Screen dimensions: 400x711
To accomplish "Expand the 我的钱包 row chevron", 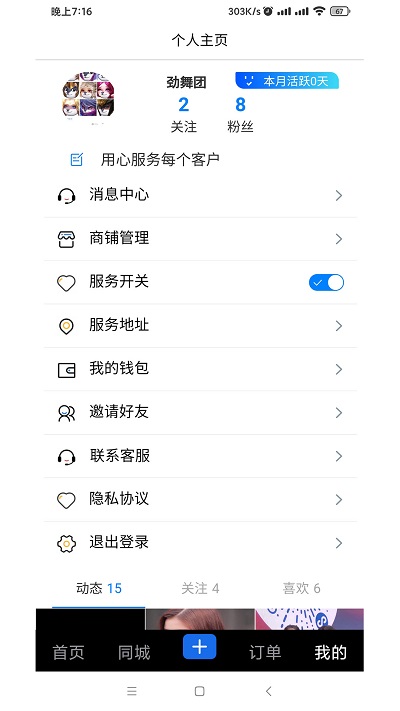I will pos(338,370).
